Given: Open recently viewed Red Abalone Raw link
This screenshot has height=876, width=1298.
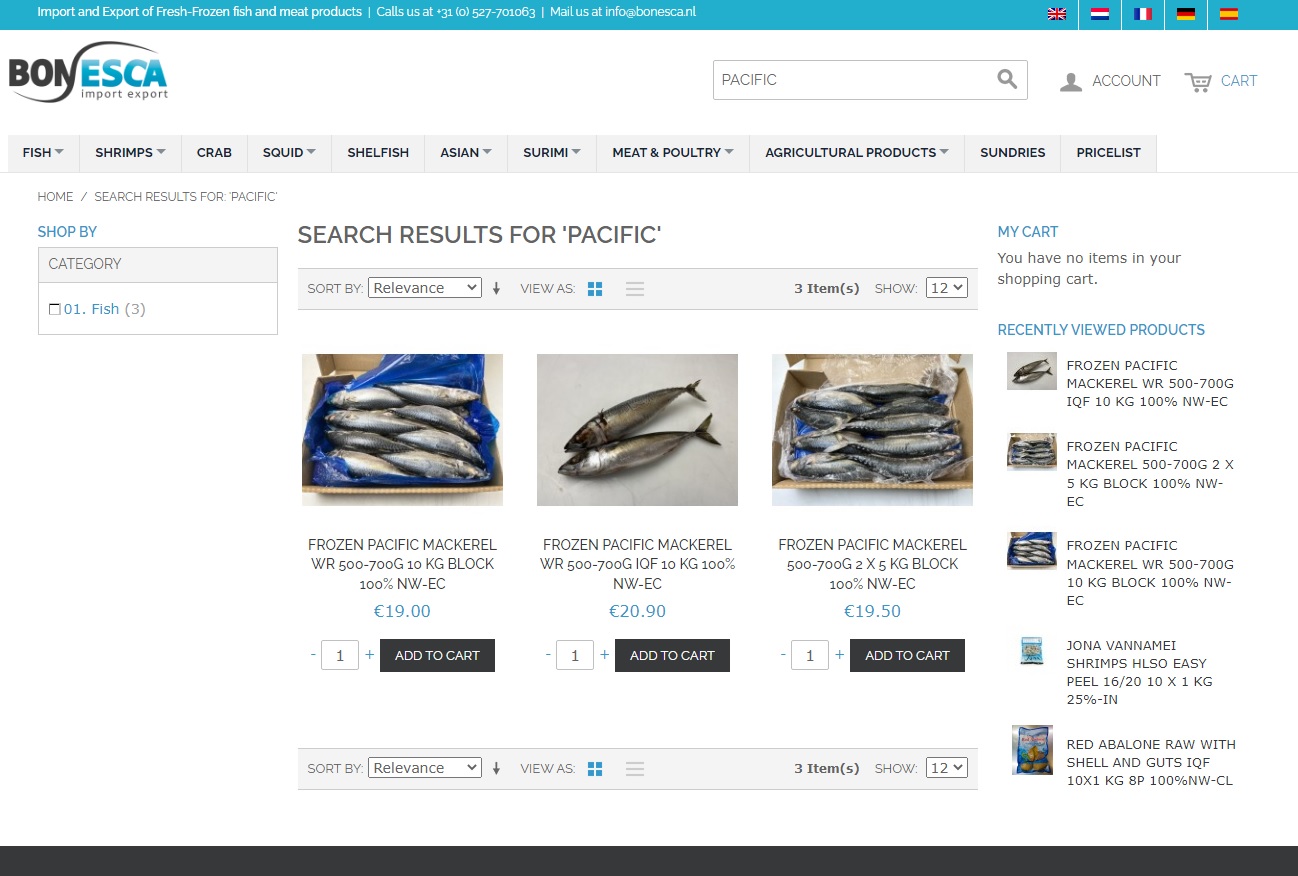Looking at the screenshot, I should [x=1151, y=763].
